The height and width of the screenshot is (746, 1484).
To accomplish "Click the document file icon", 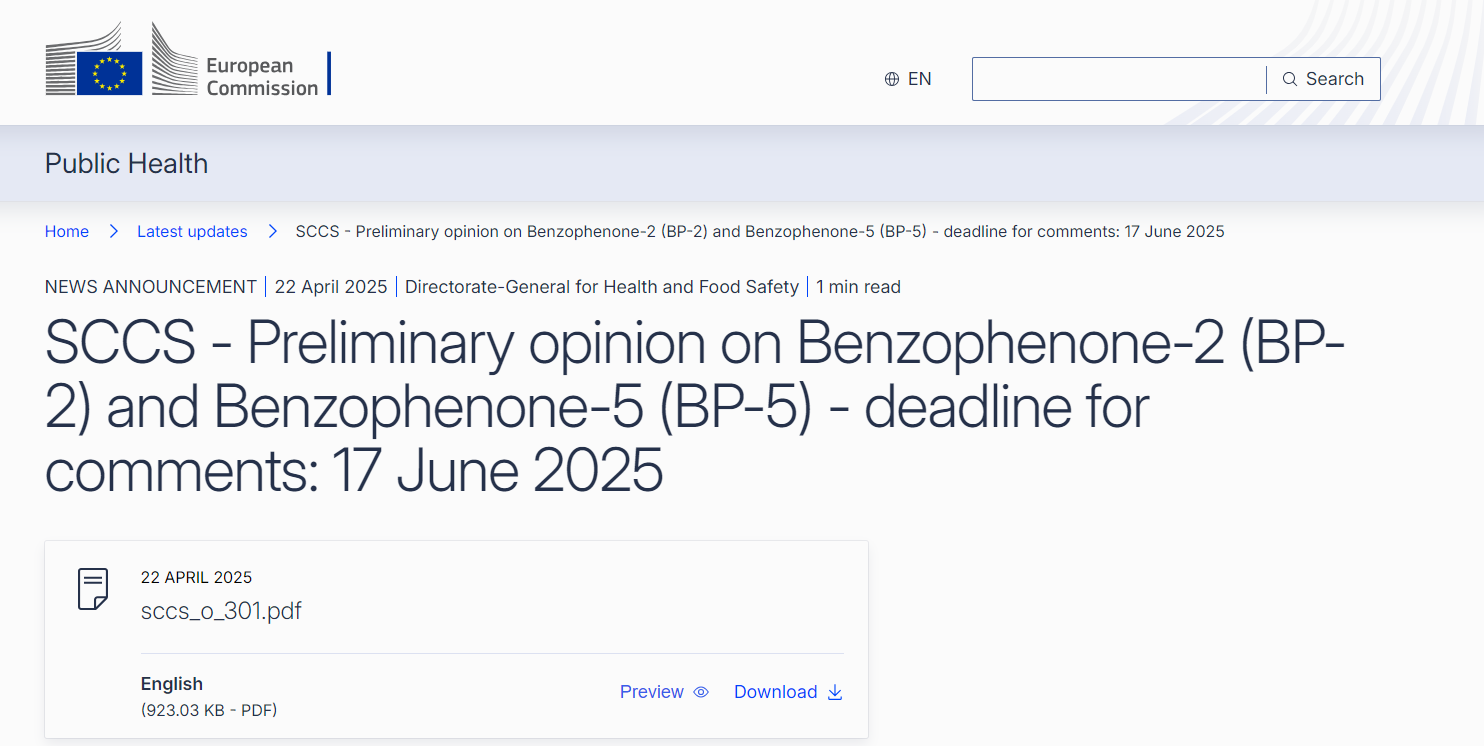I will (93, 589).
